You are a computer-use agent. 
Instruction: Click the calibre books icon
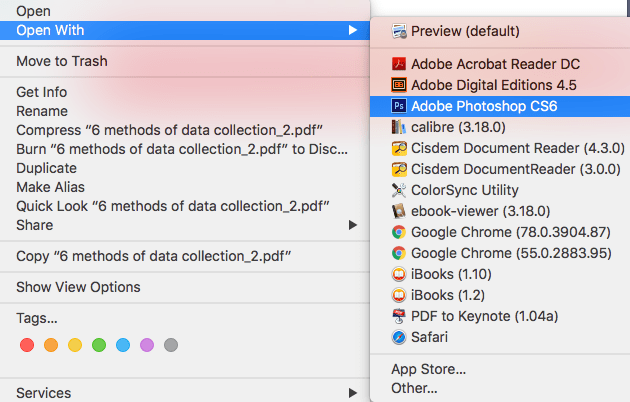tap(399, 127)
